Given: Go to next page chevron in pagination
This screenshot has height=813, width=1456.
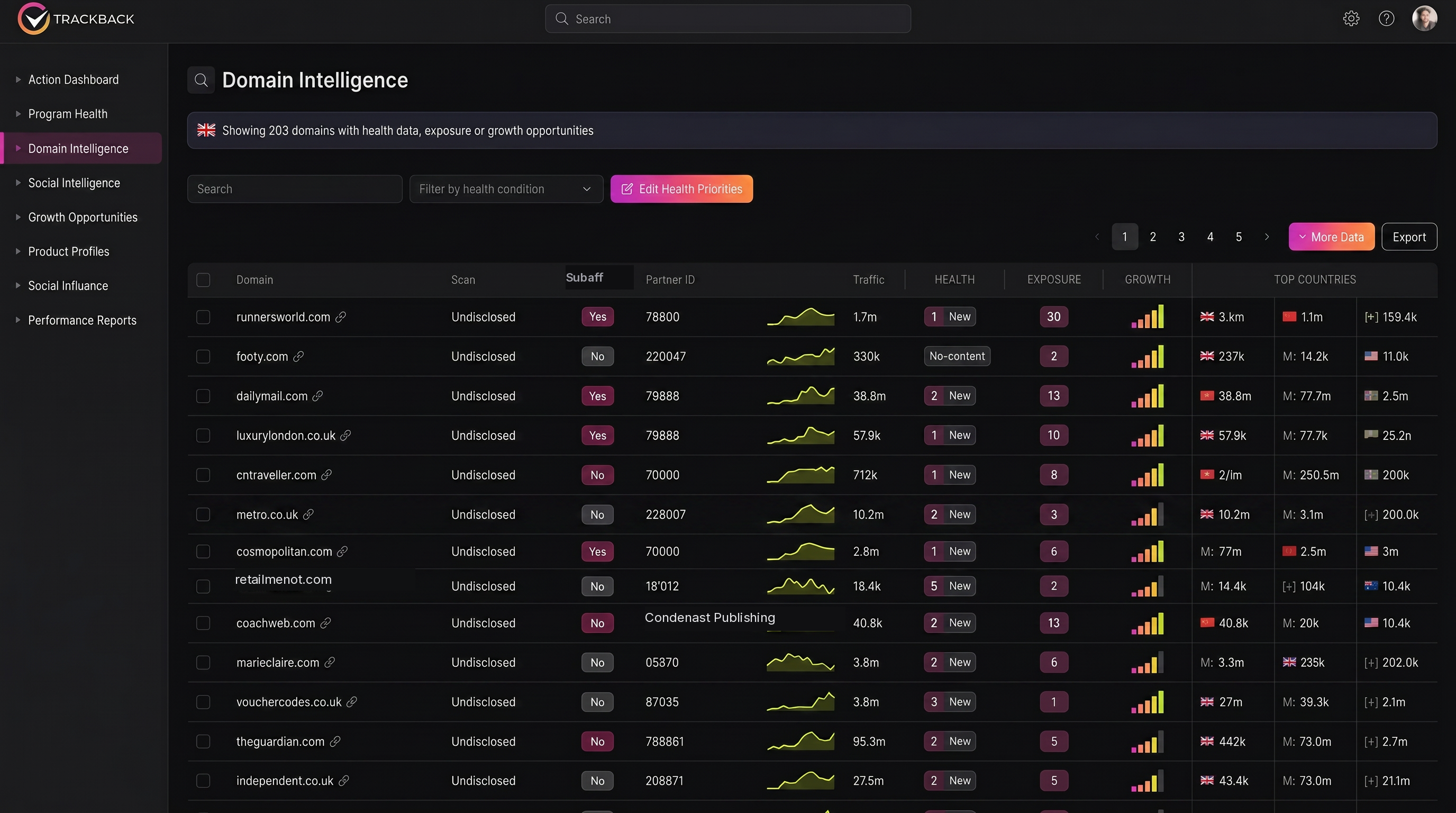Looking at the screenshot, I should [1267, 237].
